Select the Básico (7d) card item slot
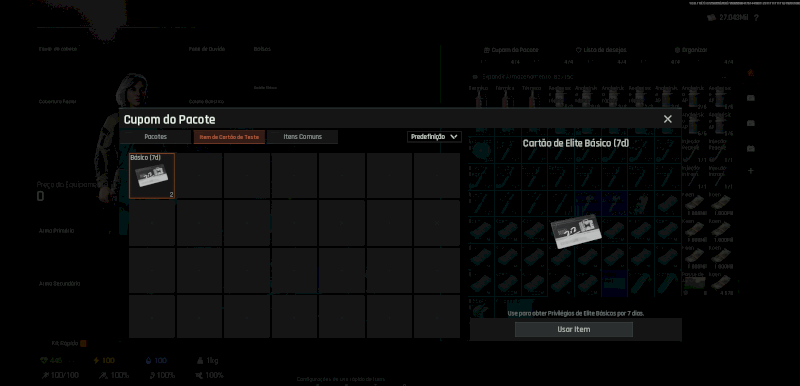This screenshot has width=800, height=386. click(152, 175)
